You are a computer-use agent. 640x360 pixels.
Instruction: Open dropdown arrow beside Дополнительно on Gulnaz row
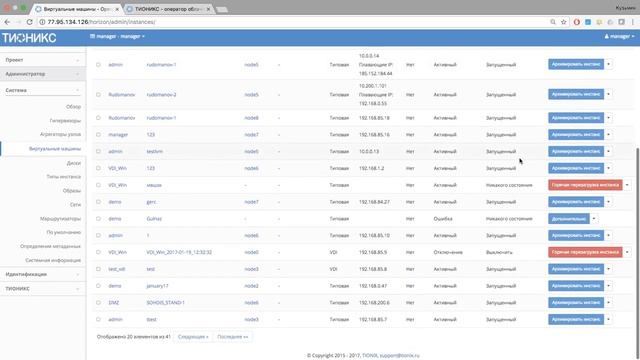coord(594,219)
